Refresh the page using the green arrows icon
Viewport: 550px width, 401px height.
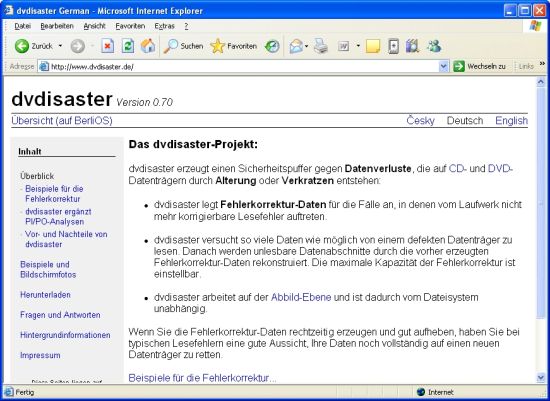tap(128, 46)
